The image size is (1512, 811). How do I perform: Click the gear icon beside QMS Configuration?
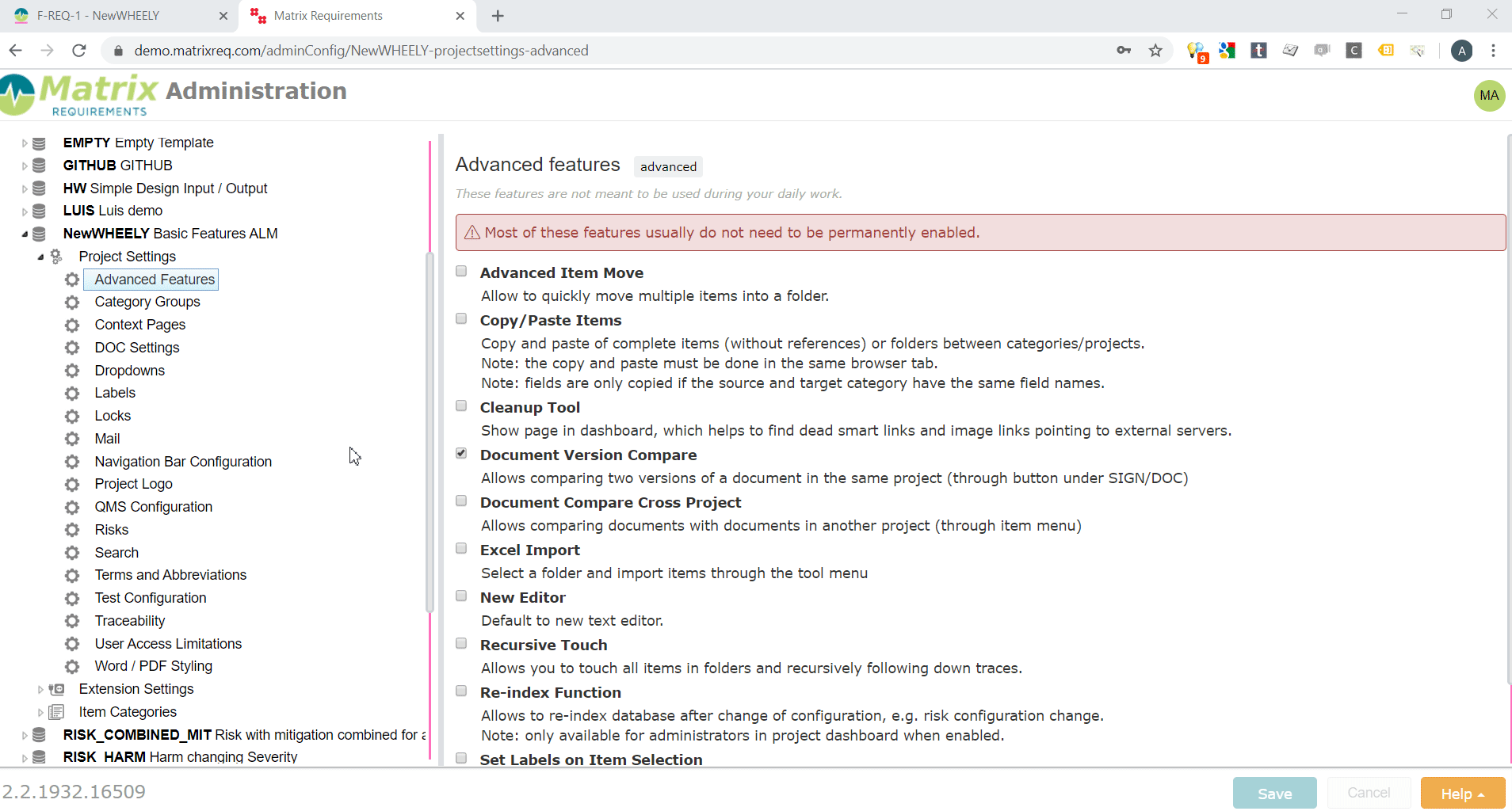point(72,508)
